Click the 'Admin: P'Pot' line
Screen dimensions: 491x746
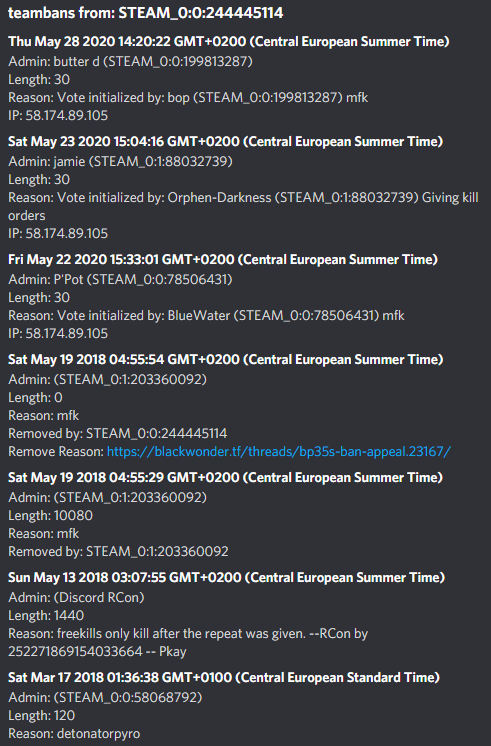pyautogui.click(x=120, y=279)
